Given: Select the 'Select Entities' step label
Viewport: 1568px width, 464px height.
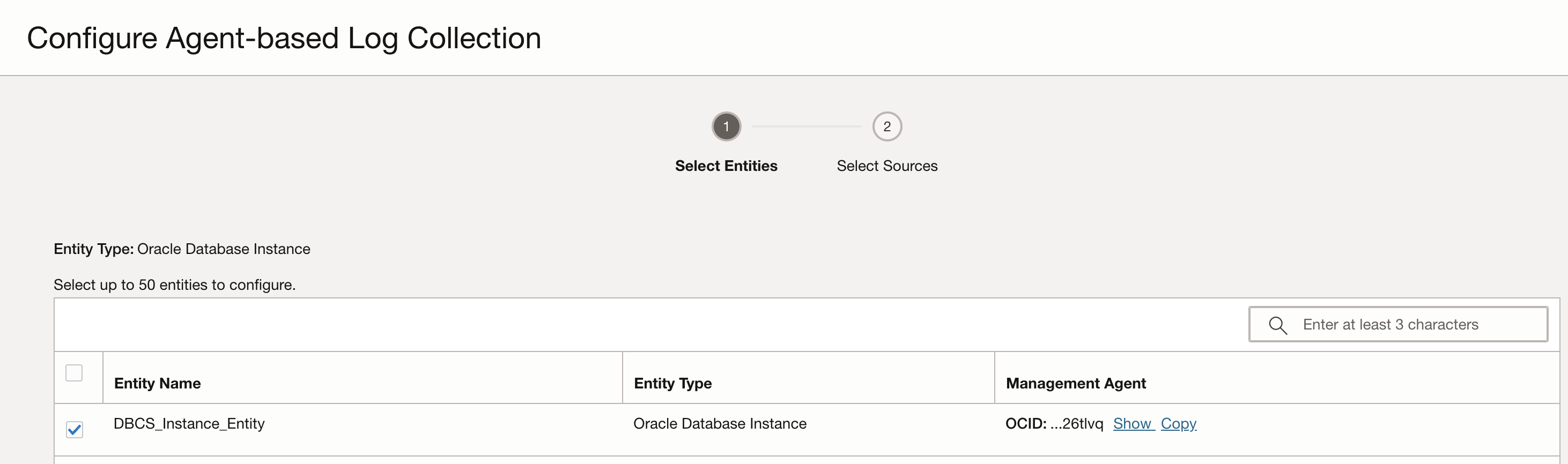Looking at the screenshot, I should pyautogui.click(x=726, y=166).
